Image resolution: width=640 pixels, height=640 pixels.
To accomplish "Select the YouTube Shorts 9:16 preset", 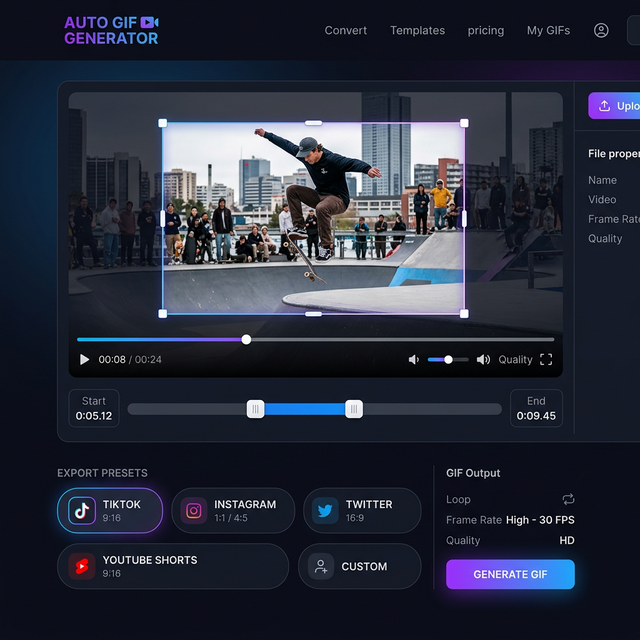I will (173, 566).
